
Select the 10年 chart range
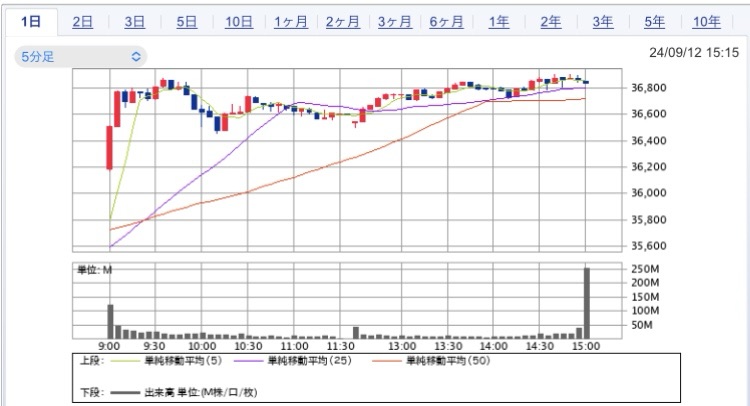706,22
